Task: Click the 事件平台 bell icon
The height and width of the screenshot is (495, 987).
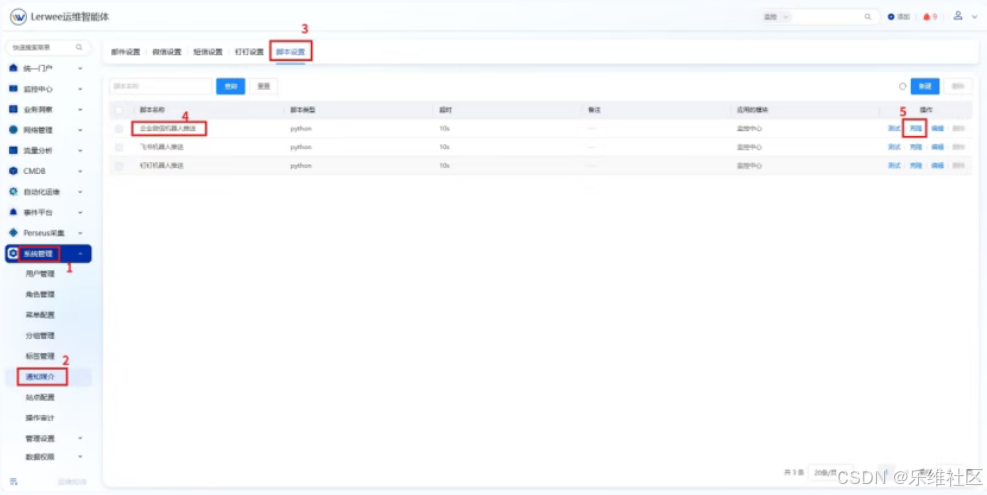Action: pos(13,212)
